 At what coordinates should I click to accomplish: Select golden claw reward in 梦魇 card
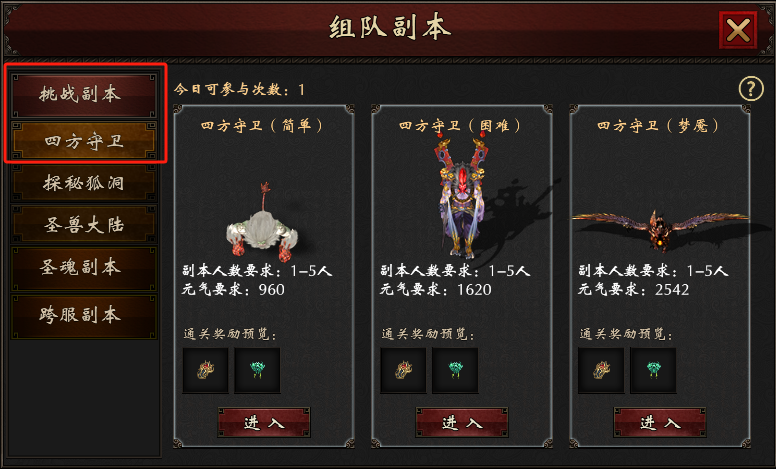coord(601,370)
